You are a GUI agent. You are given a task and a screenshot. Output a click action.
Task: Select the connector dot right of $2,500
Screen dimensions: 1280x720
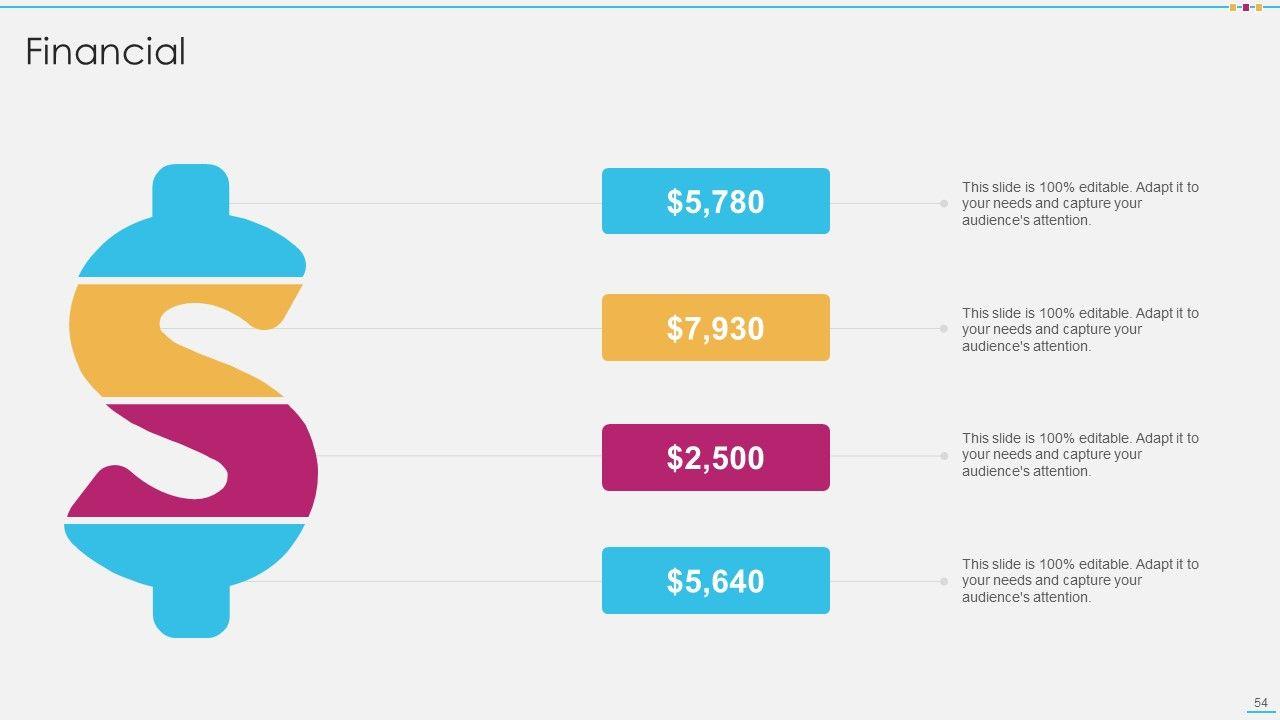click(x=944, y=456)
